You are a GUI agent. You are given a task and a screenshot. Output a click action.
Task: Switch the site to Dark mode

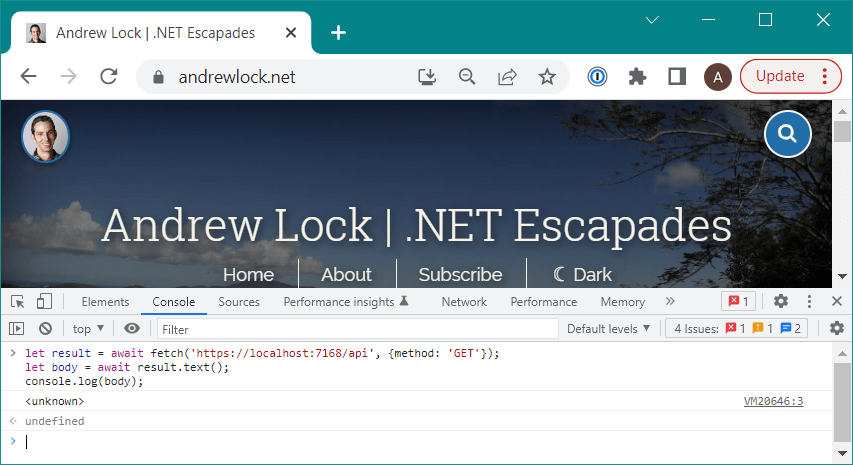click(583, 275)
